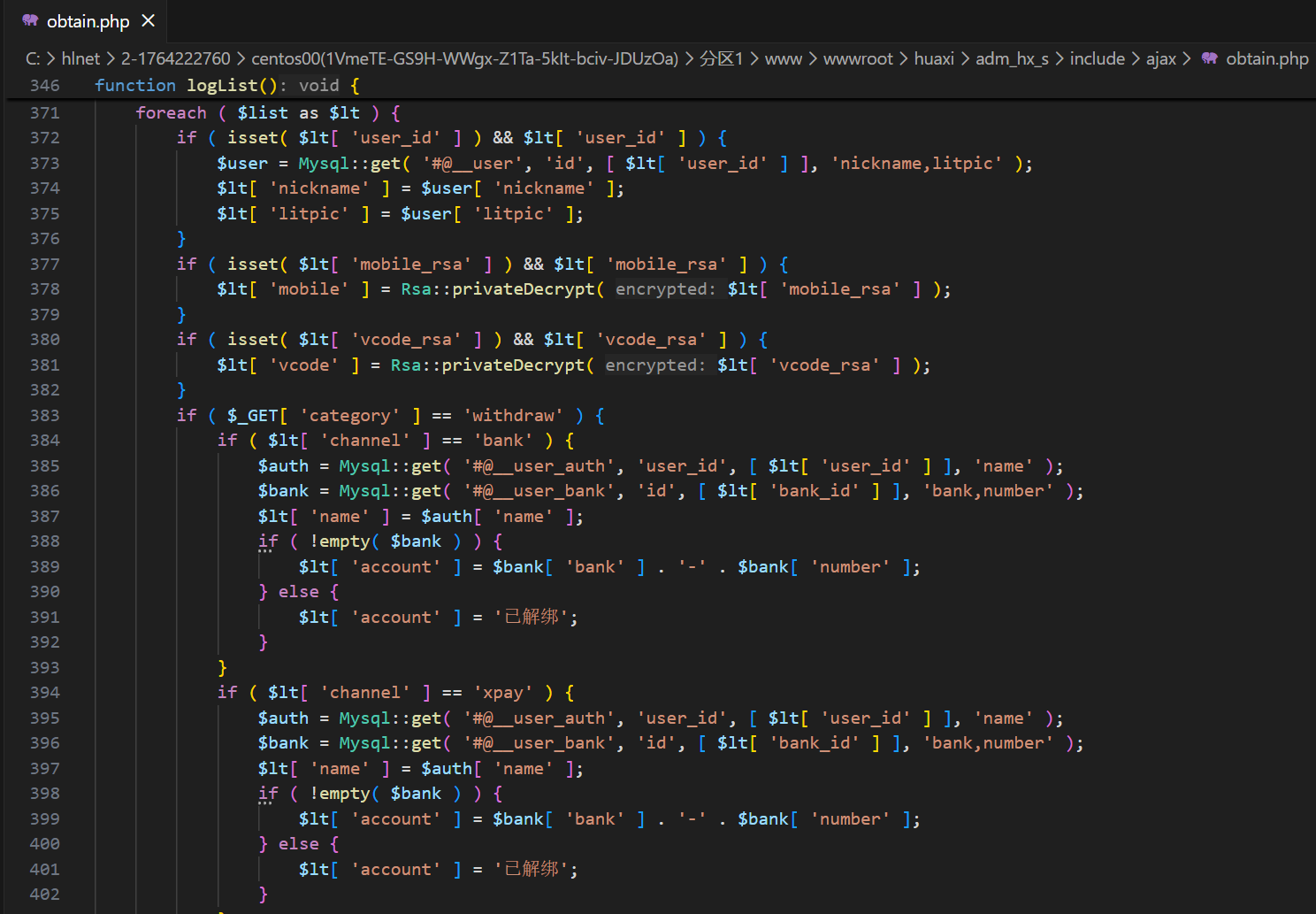Click line number 383 in the gutter

(44, 415)
